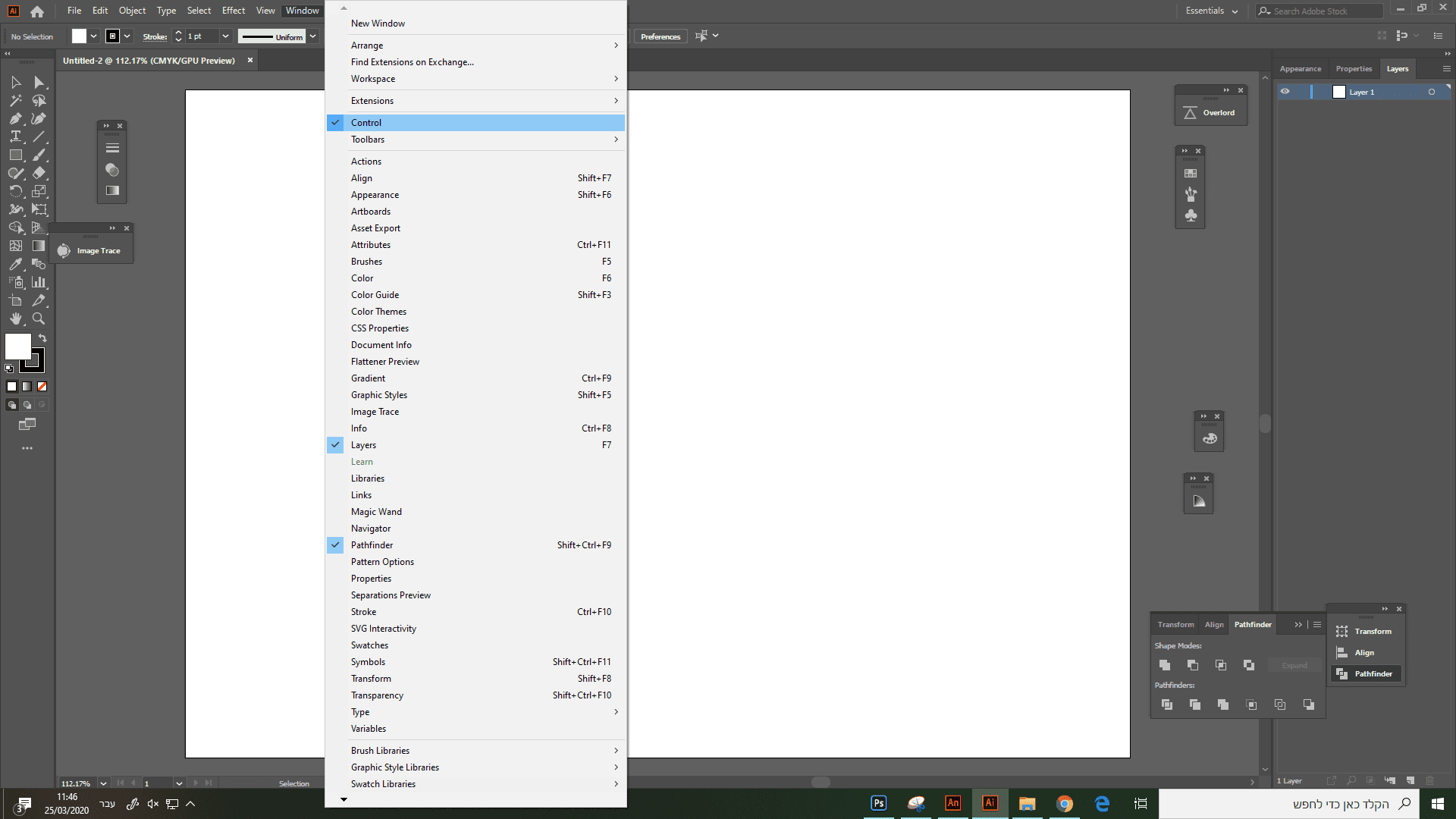Select the Eyedropper tool
This screenshot has width=1456, height=819.
pyautogui.click(x=15, y=264)
